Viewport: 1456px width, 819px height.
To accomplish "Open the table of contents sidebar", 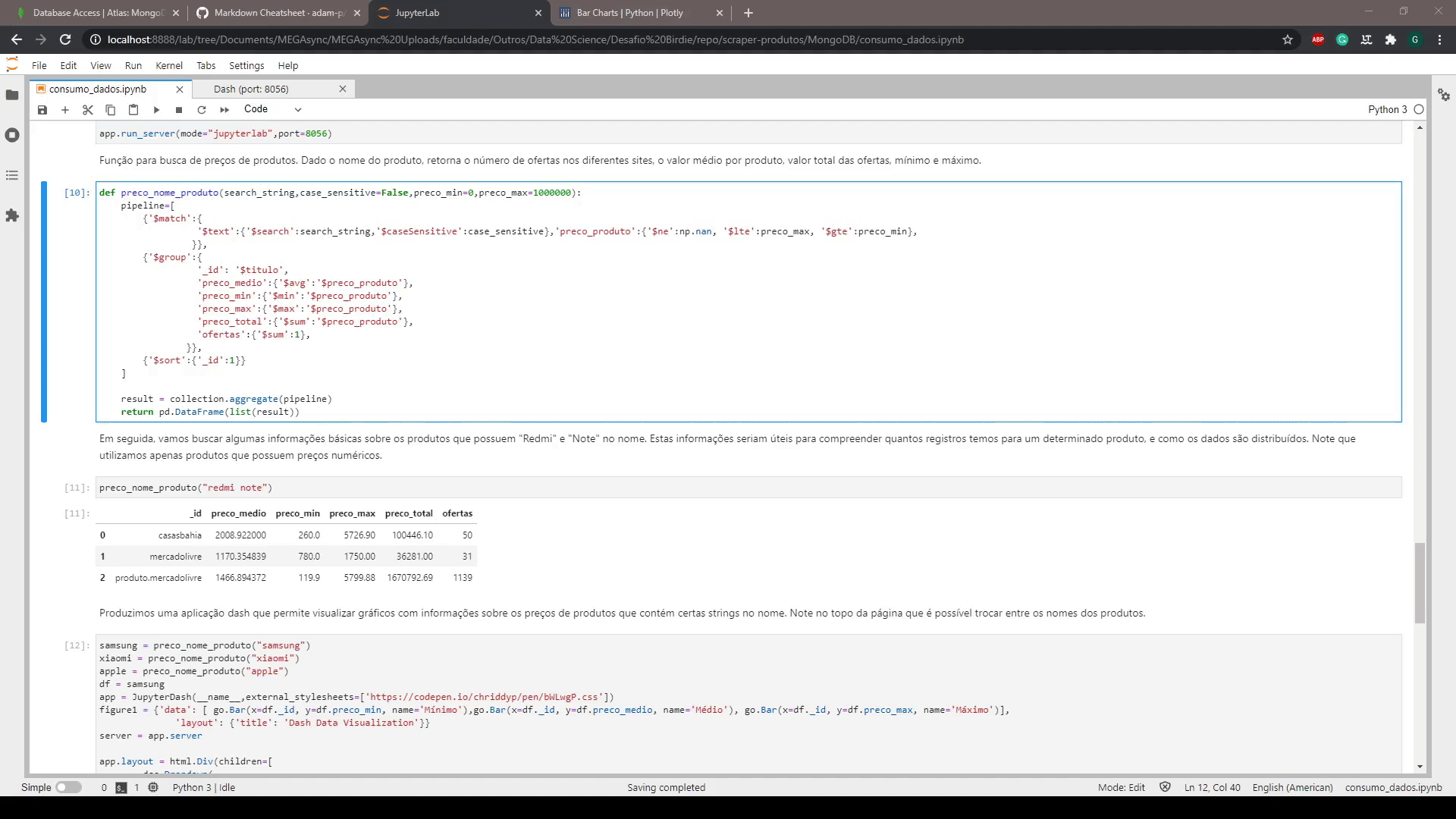I will [x=12, y=175].
